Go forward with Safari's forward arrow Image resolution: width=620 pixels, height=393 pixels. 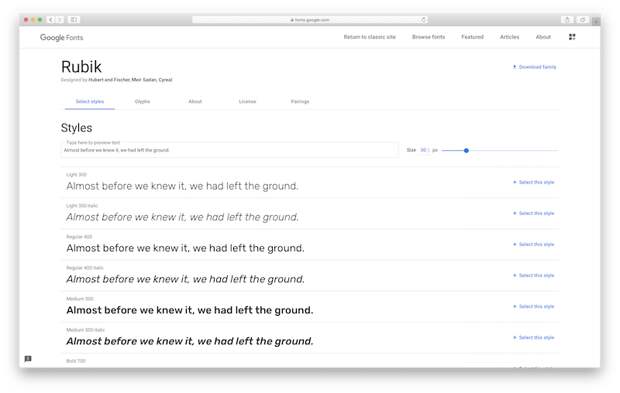click(60, 19)
